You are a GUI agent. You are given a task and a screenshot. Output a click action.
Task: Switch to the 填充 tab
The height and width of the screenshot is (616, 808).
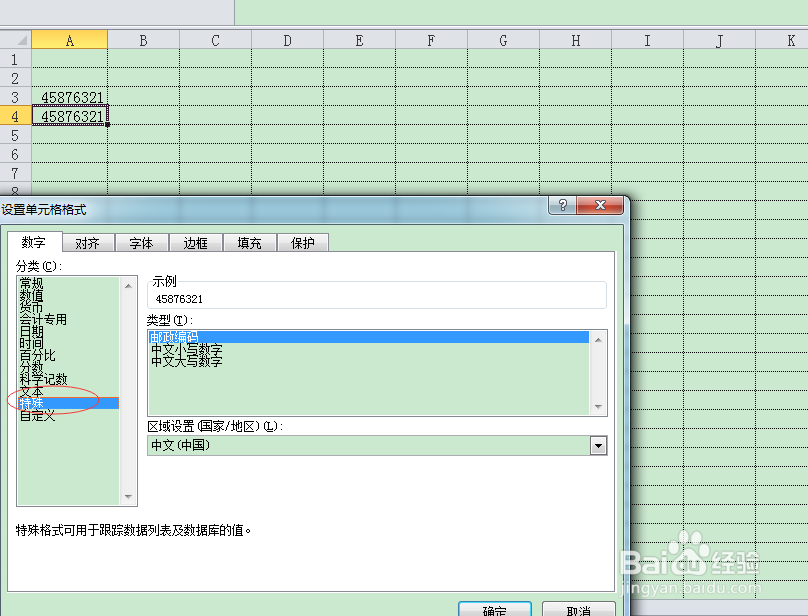point(250,243)
